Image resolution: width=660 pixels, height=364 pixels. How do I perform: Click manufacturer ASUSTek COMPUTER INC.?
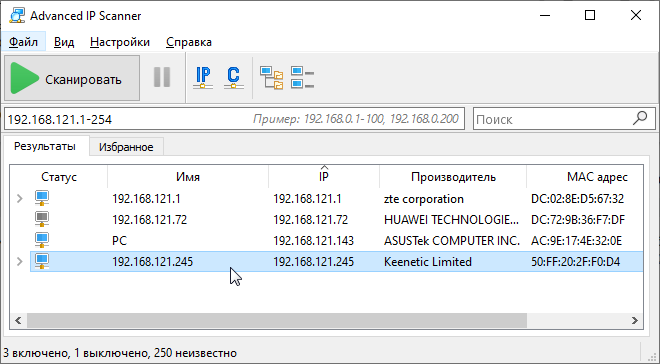(452, 241)
